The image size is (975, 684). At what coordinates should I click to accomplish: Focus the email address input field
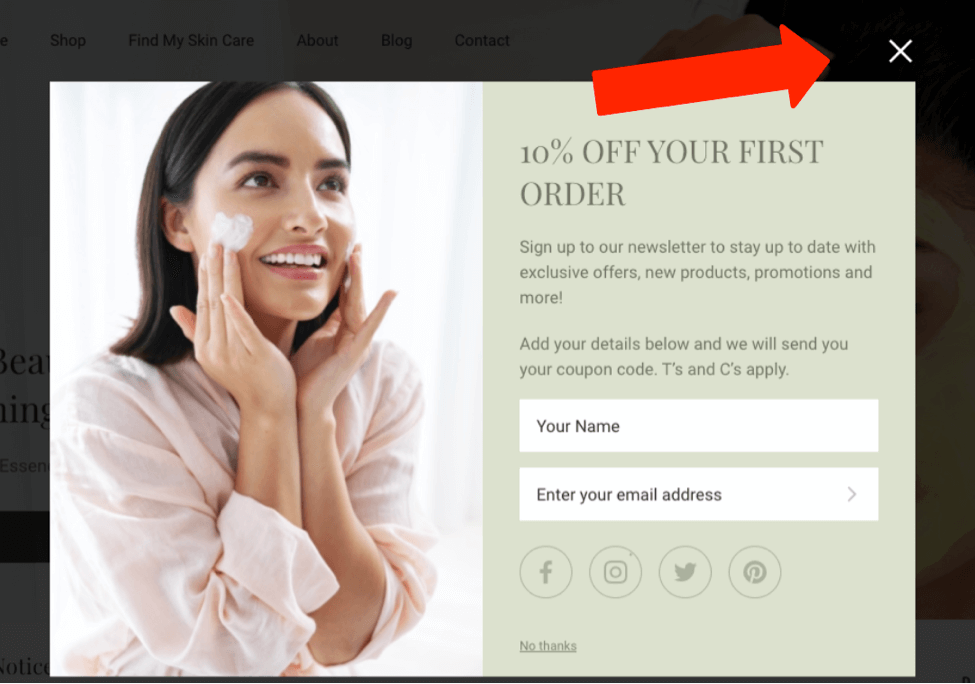[x=699, y=494]
